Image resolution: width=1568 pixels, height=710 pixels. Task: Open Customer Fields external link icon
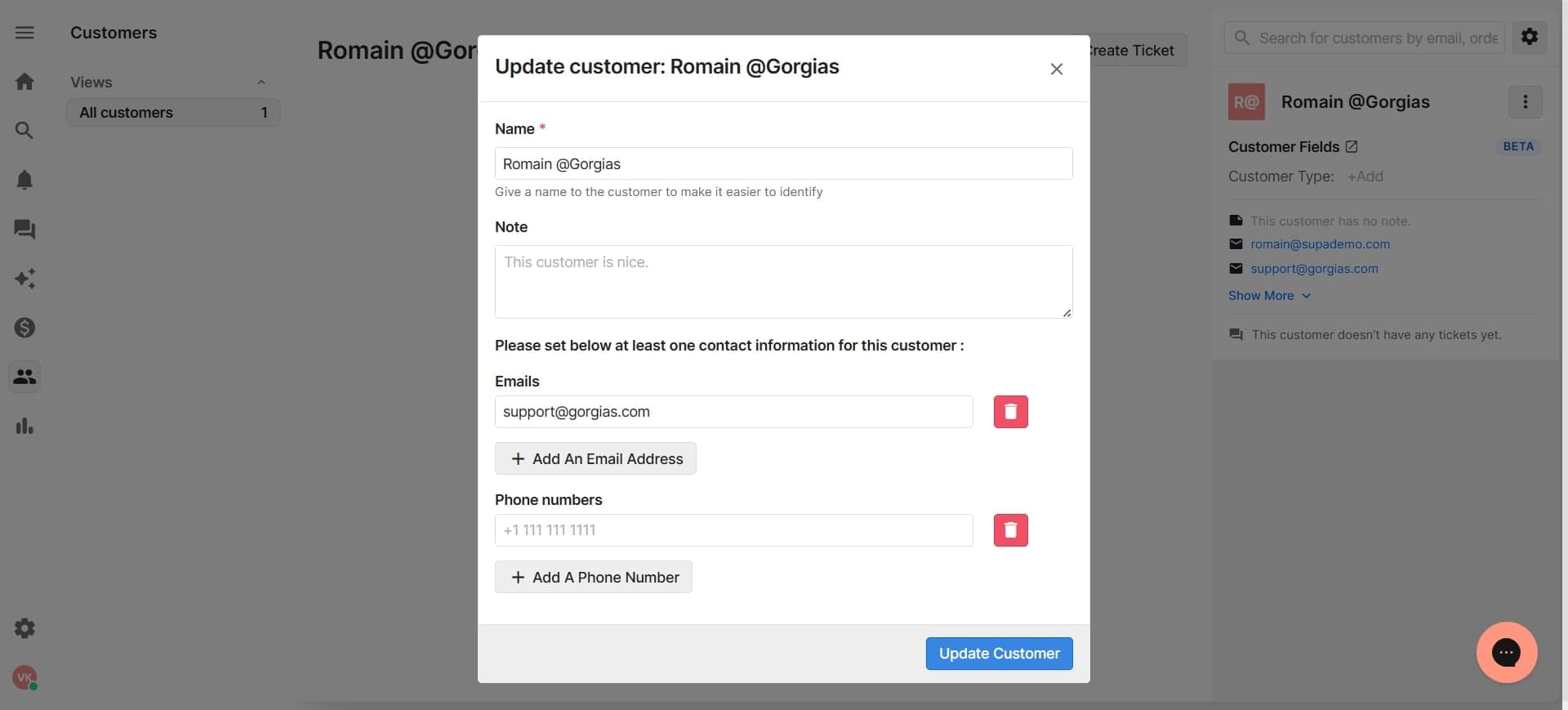pos(1352,147)
